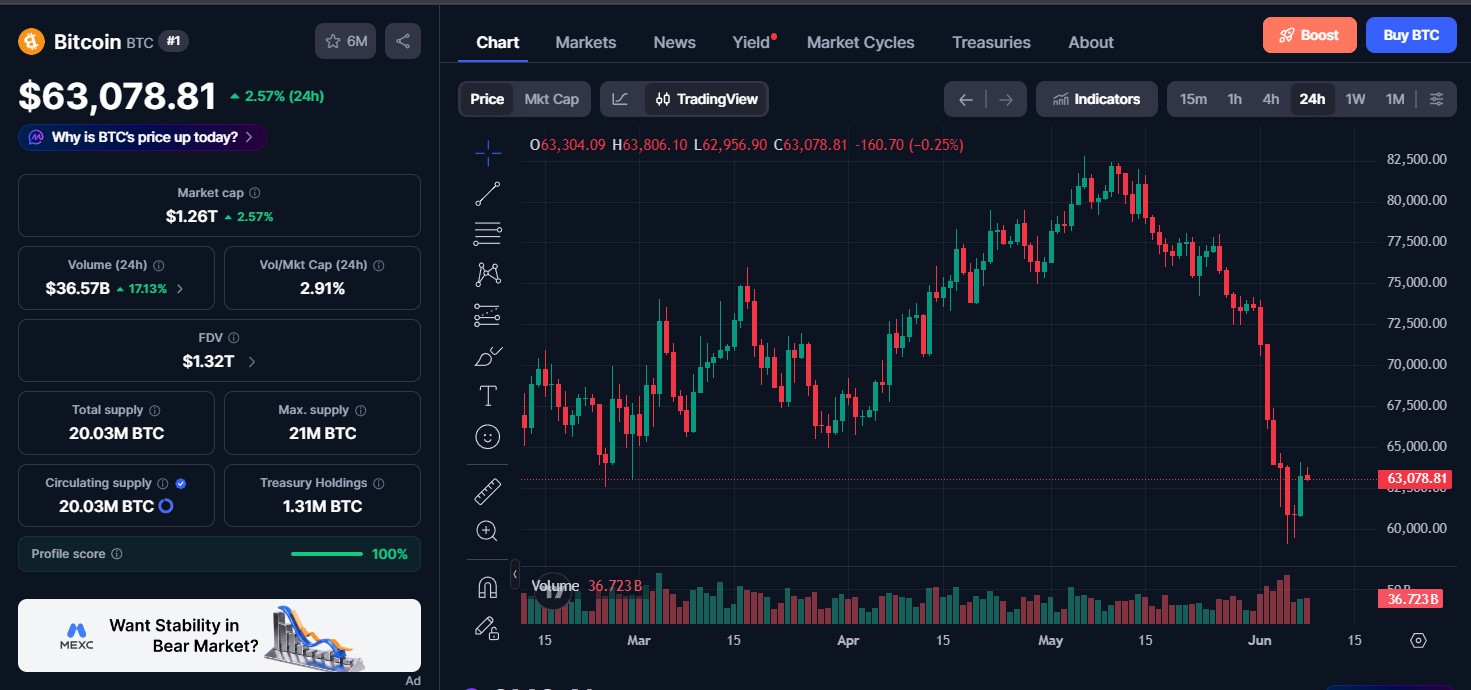Click current price label 63,078.81 on axis
1471x690 pixels.
pyautogui.click(x=1413, y=479)
